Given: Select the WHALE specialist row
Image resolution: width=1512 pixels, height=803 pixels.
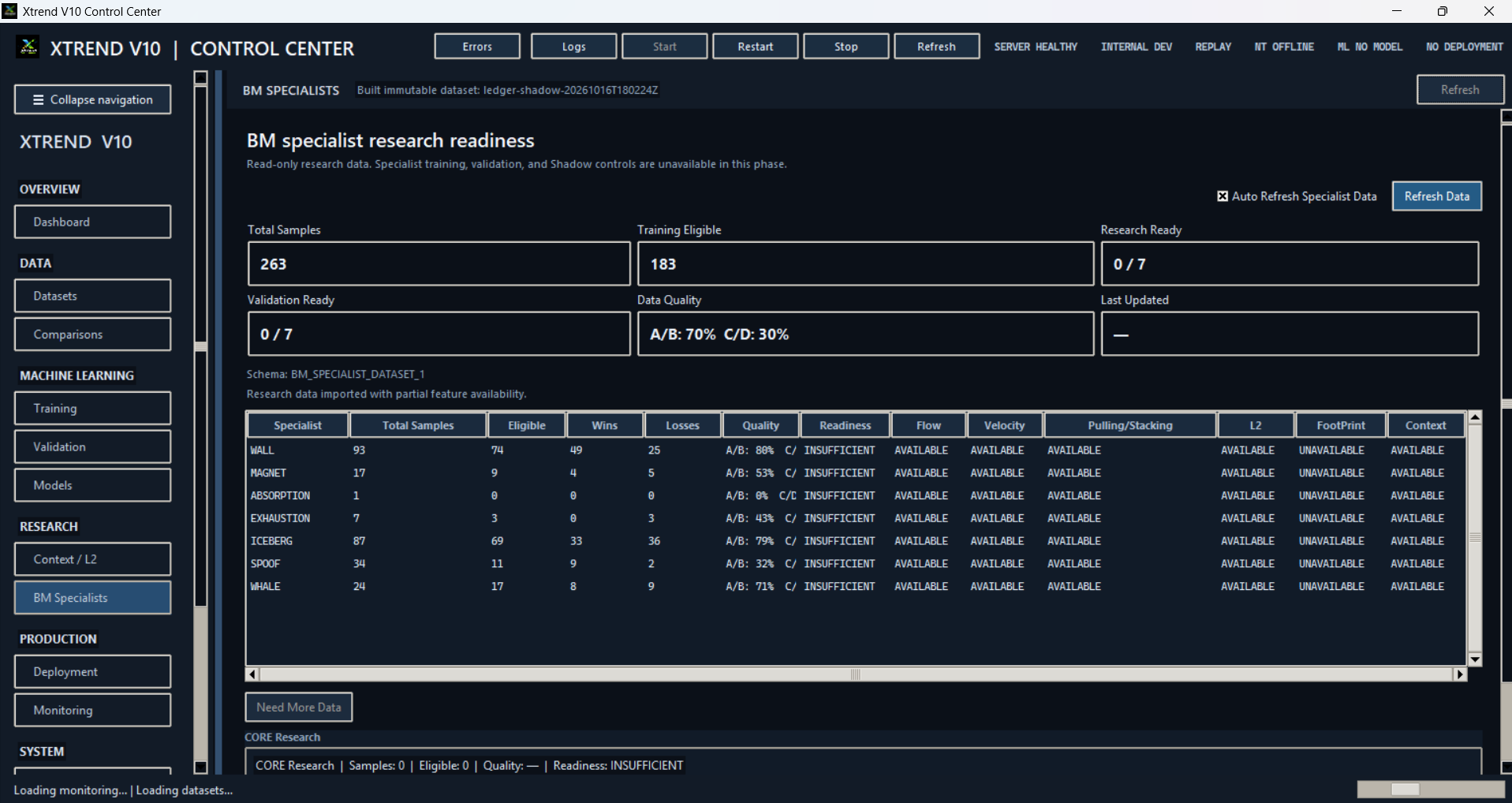Looking at the screenshot, I should (x=856, y=587).
